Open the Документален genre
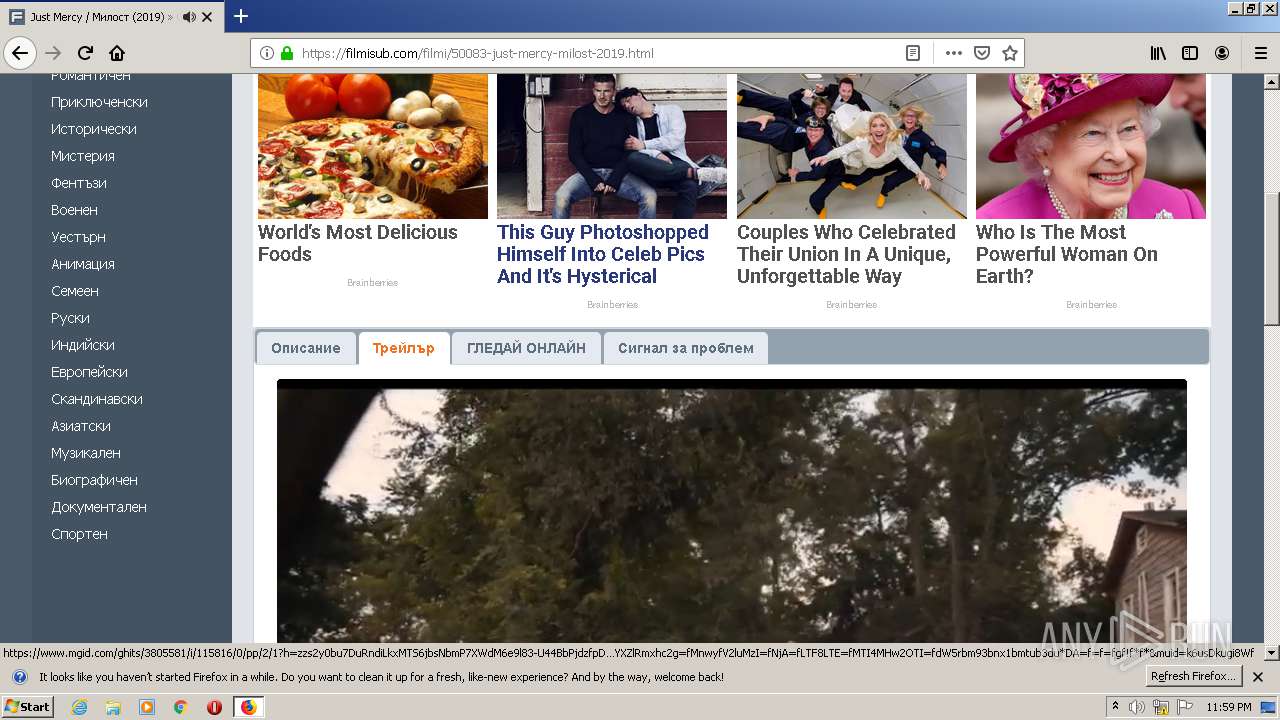 [99, 507]
